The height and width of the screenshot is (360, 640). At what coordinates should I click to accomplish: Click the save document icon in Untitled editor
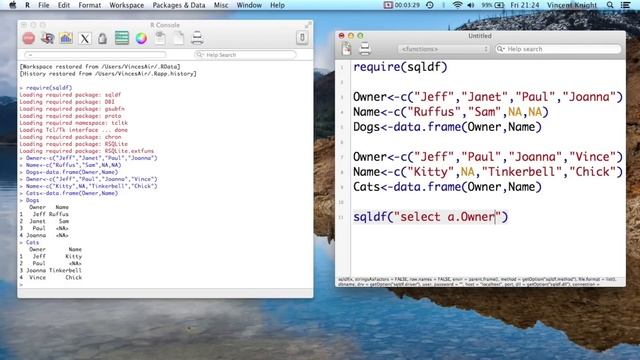[x=347, y=49]
